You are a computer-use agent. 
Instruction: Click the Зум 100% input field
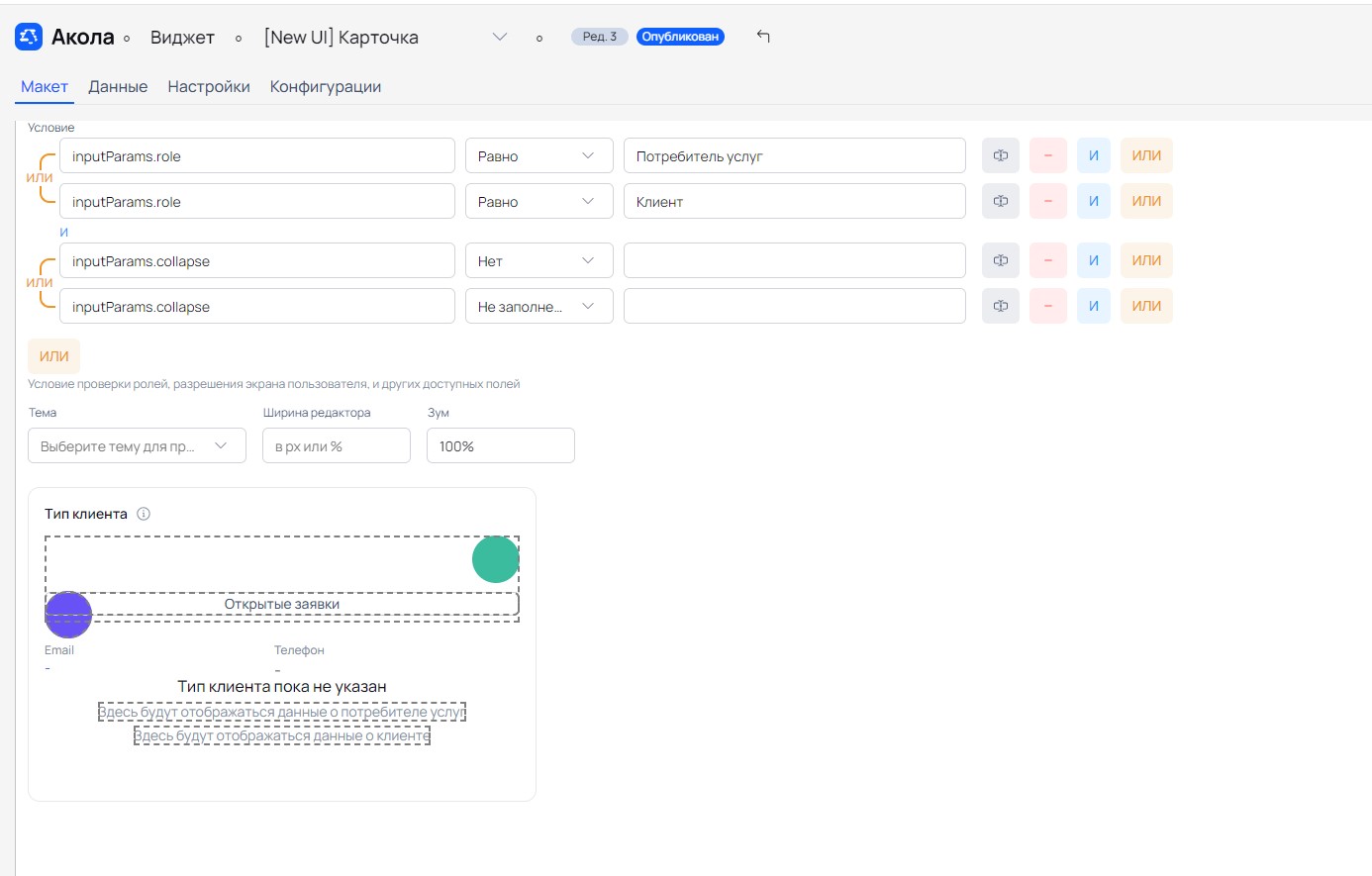click(x=501, y=445)
